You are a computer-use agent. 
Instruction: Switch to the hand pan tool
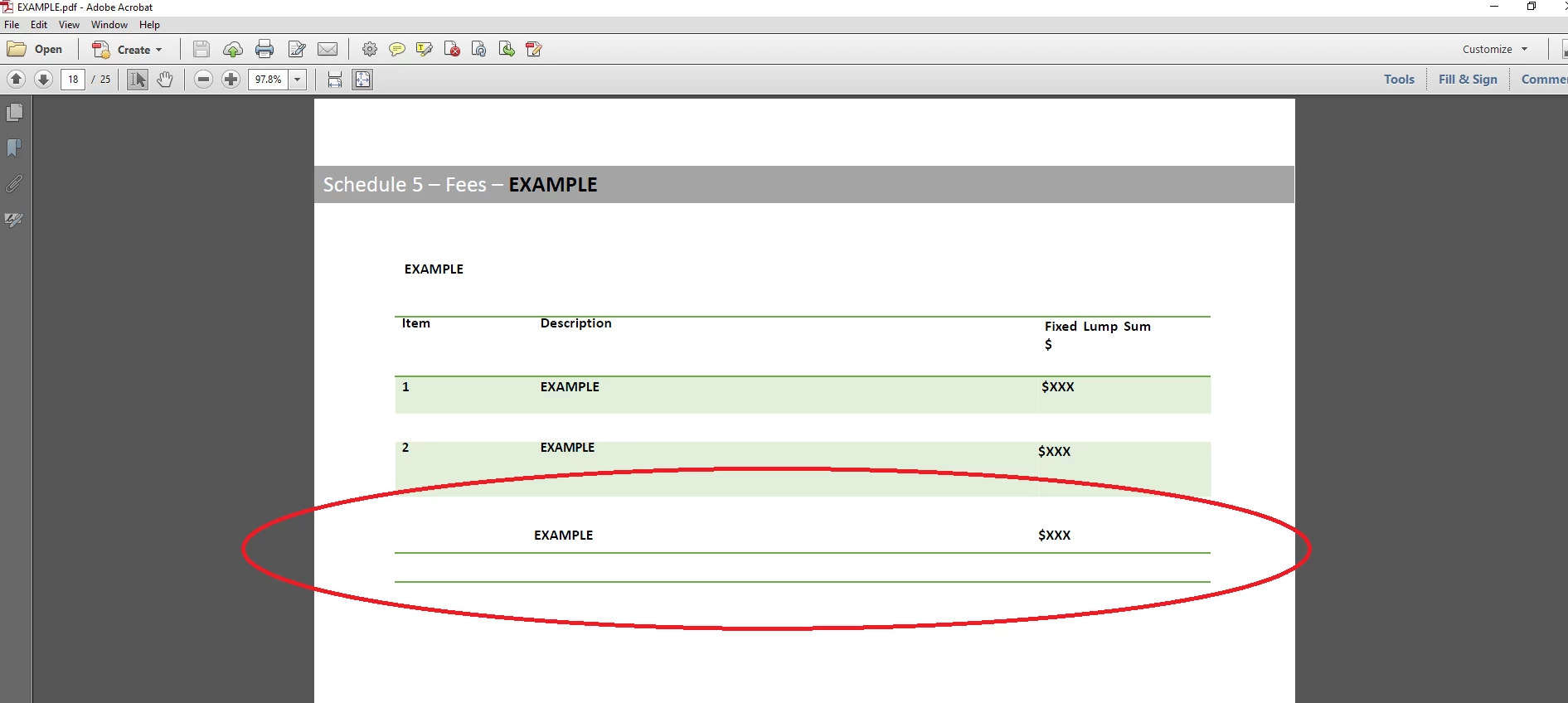(165, 80)
